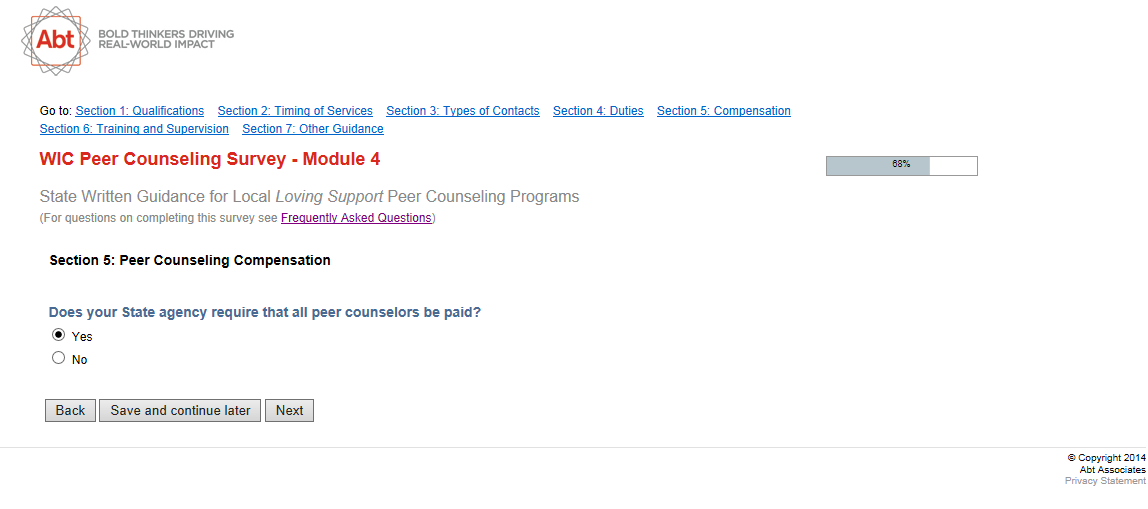Image resolution: width=1148 pixels, height=509 pixels.
Task: Click the Section 5 Peer Counseling Compensation heading
Action: click(190, 260)
